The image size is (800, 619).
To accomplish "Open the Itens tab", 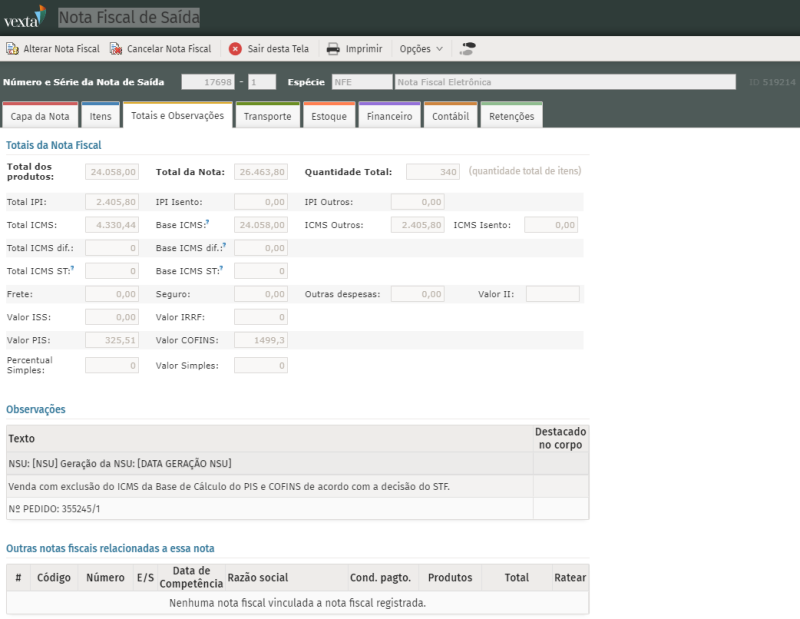I will click(100, 116).
